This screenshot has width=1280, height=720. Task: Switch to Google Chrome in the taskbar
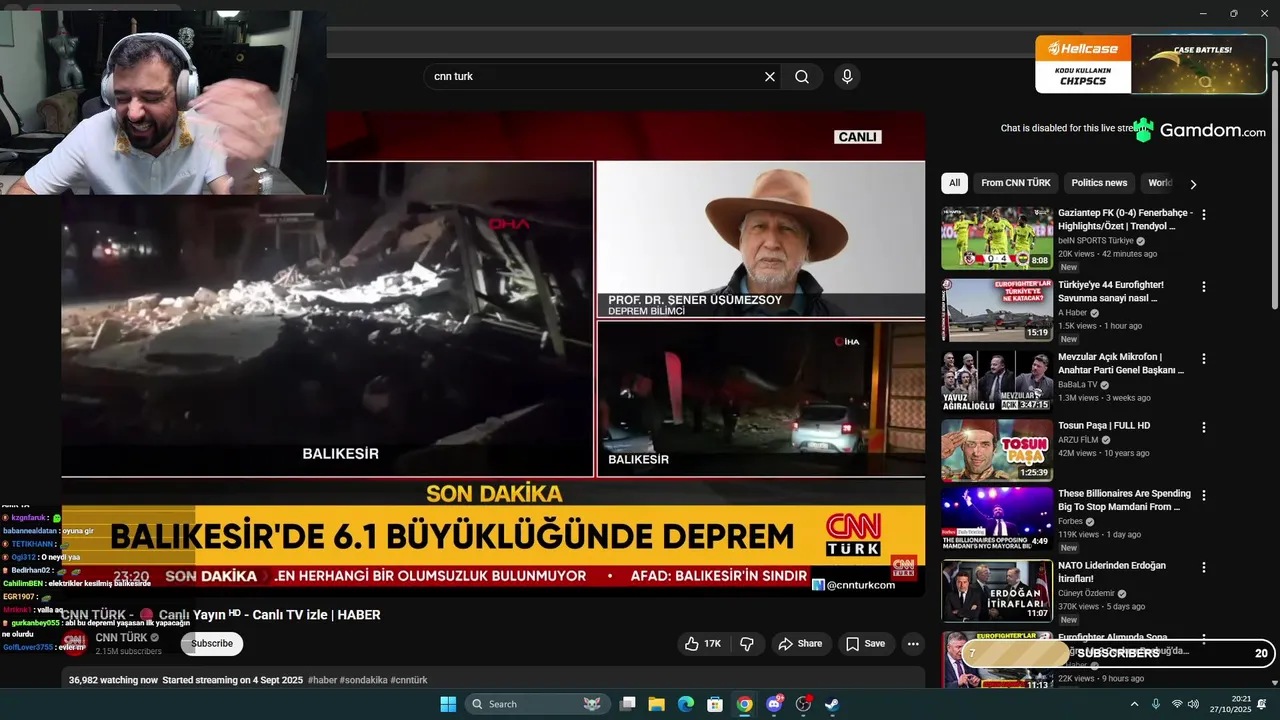click(744, 704)
